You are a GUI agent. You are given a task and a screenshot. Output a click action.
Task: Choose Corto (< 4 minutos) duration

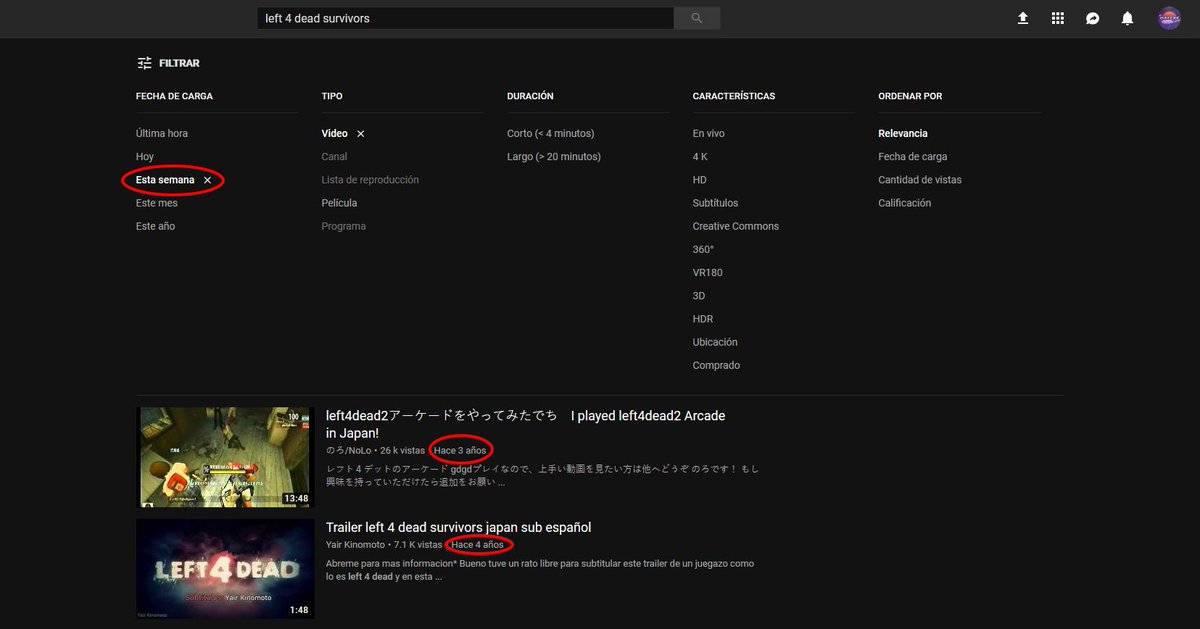pos(551,134)
